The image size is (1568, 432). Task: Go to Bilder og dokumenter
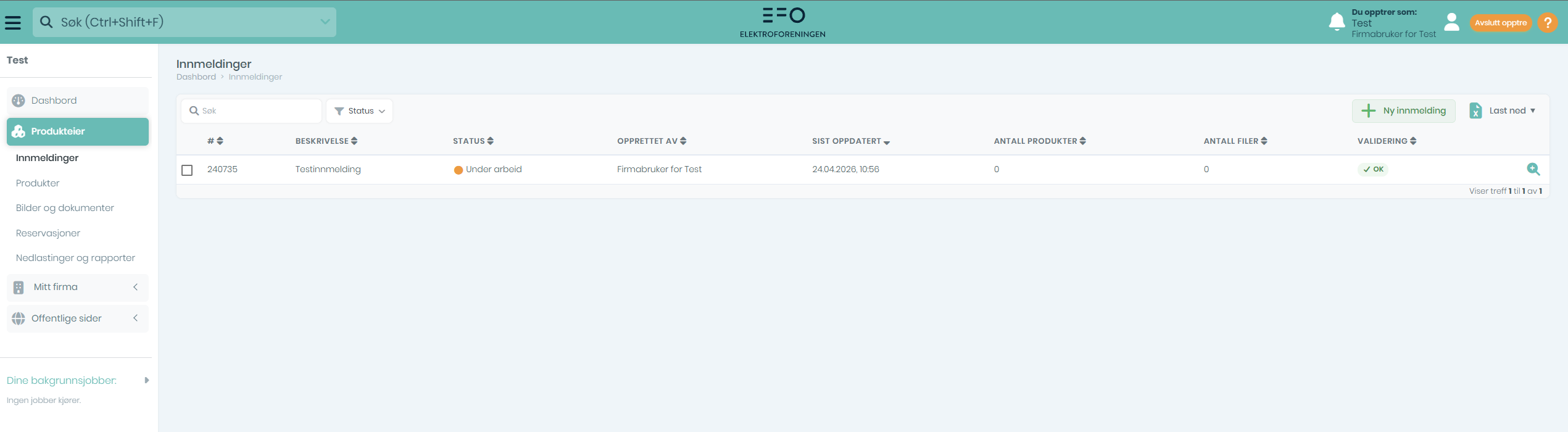pyautogui.click(x=65, y=208)
